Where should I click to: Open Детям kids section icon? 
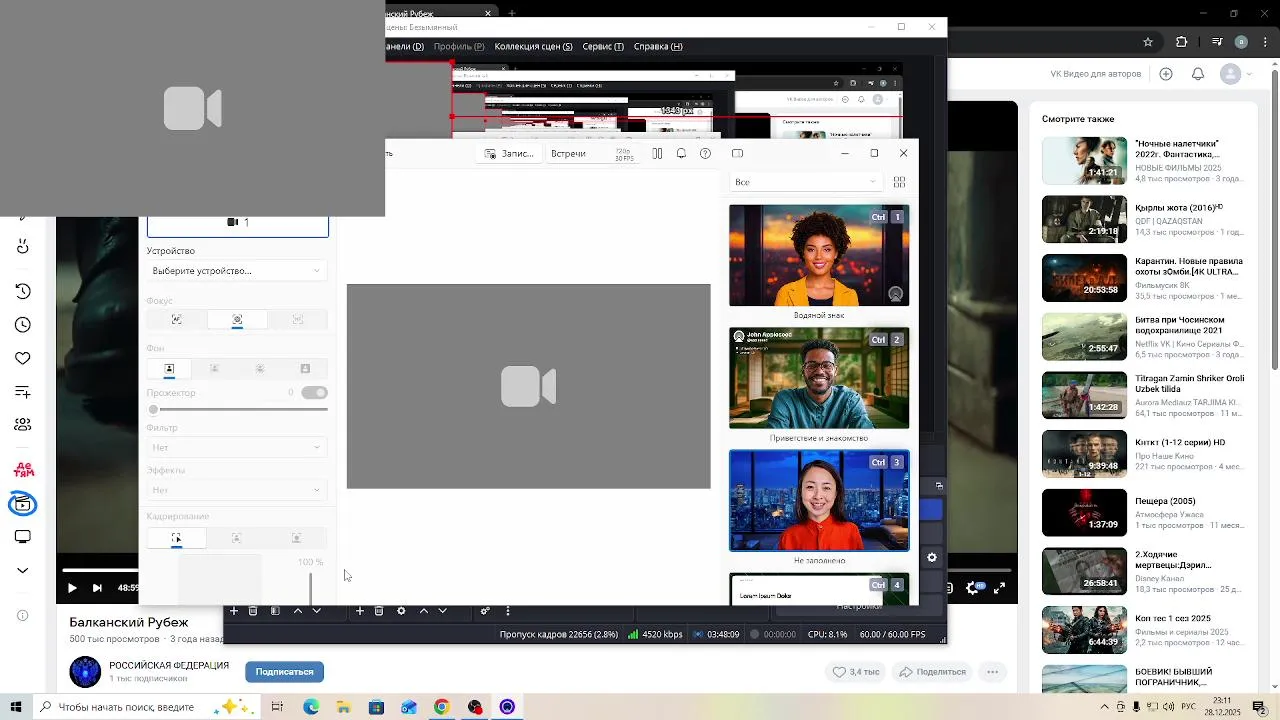pos(23,470)
